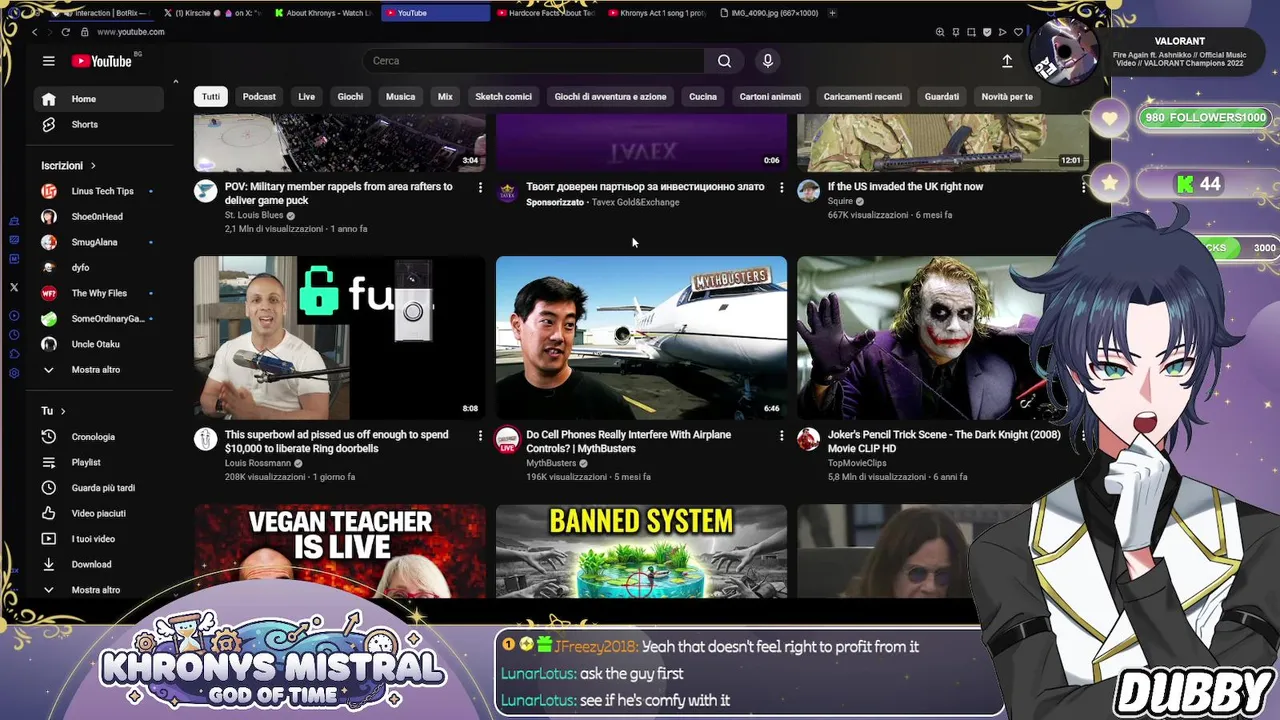This screenshot has height=720, width=1280.
Task: Go forward with the browser forward arrow
Action: point(50,32)
